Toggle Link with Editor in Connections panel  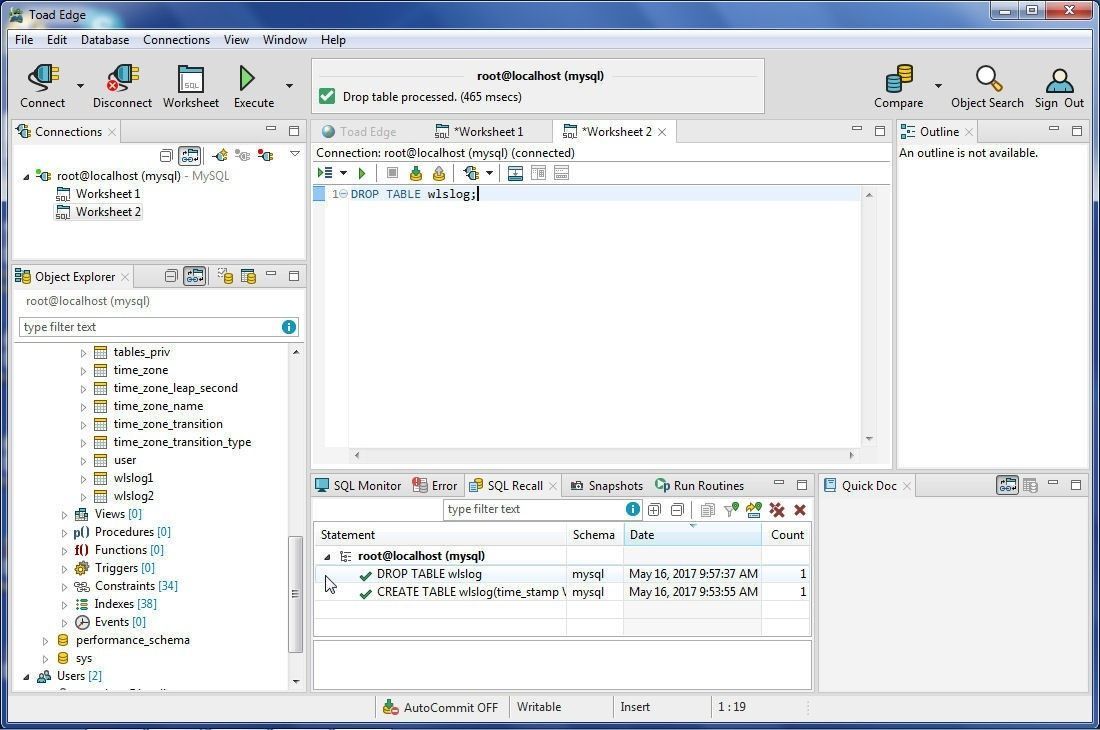[x=189, y=155]
